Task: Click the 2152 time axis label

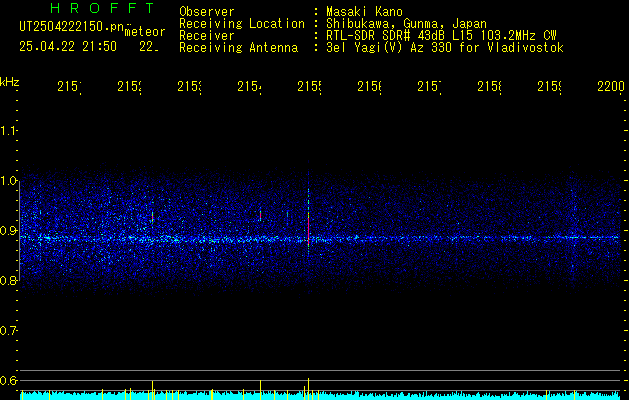Action: 130,86
